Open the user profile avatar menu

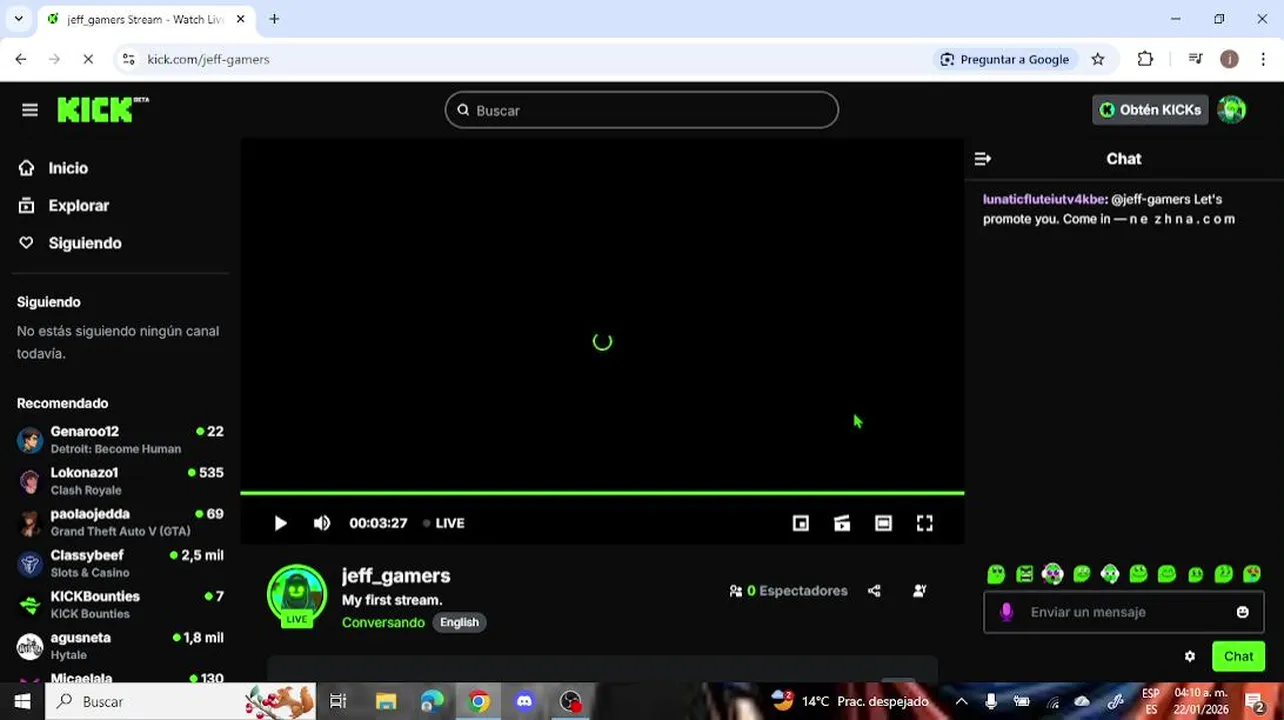coord(1232,110)
